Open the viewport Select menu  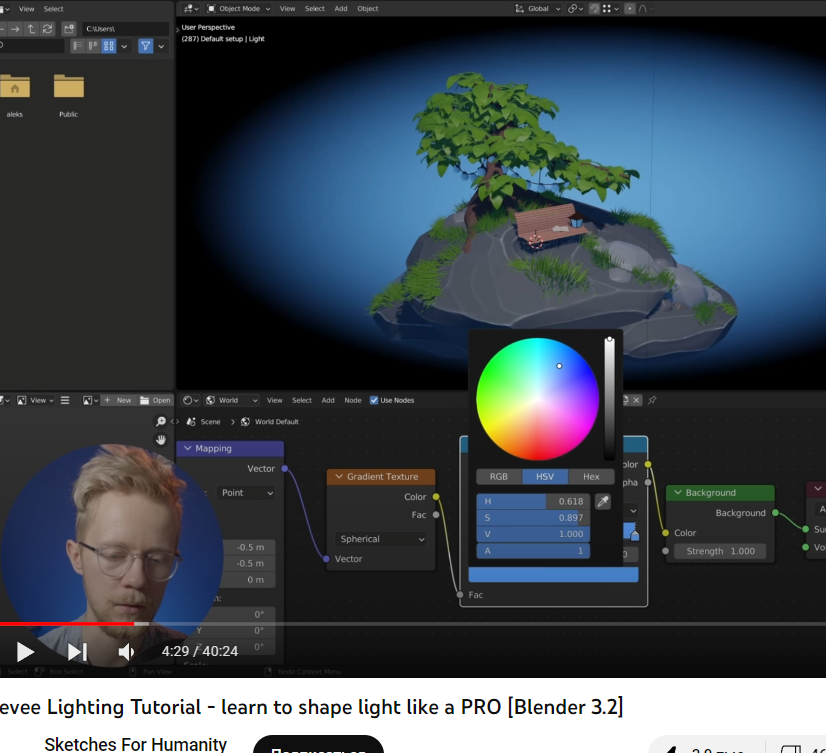[314, 8]
